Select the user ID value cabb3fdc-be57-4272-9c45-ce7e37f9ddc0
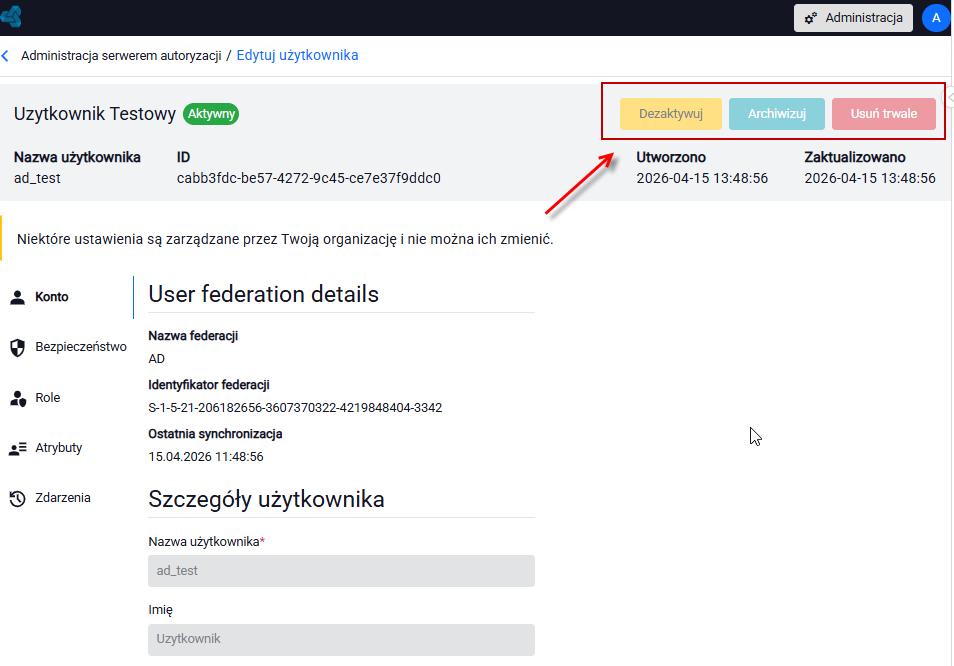This screenshot has width=954, height=666. pos(308,179)
